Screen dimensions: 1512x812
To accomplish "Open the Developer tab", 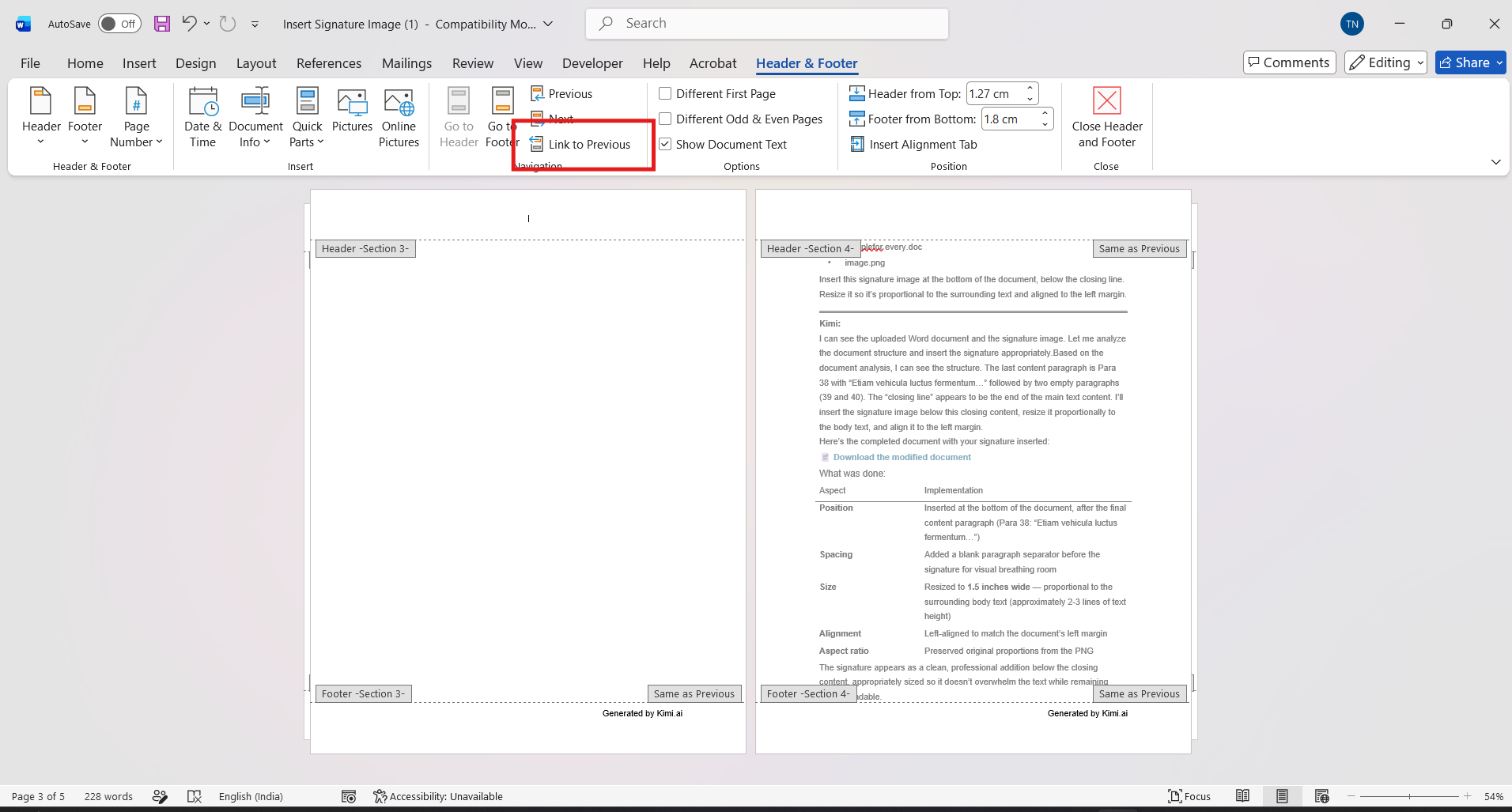I will (x=592, y=63).
